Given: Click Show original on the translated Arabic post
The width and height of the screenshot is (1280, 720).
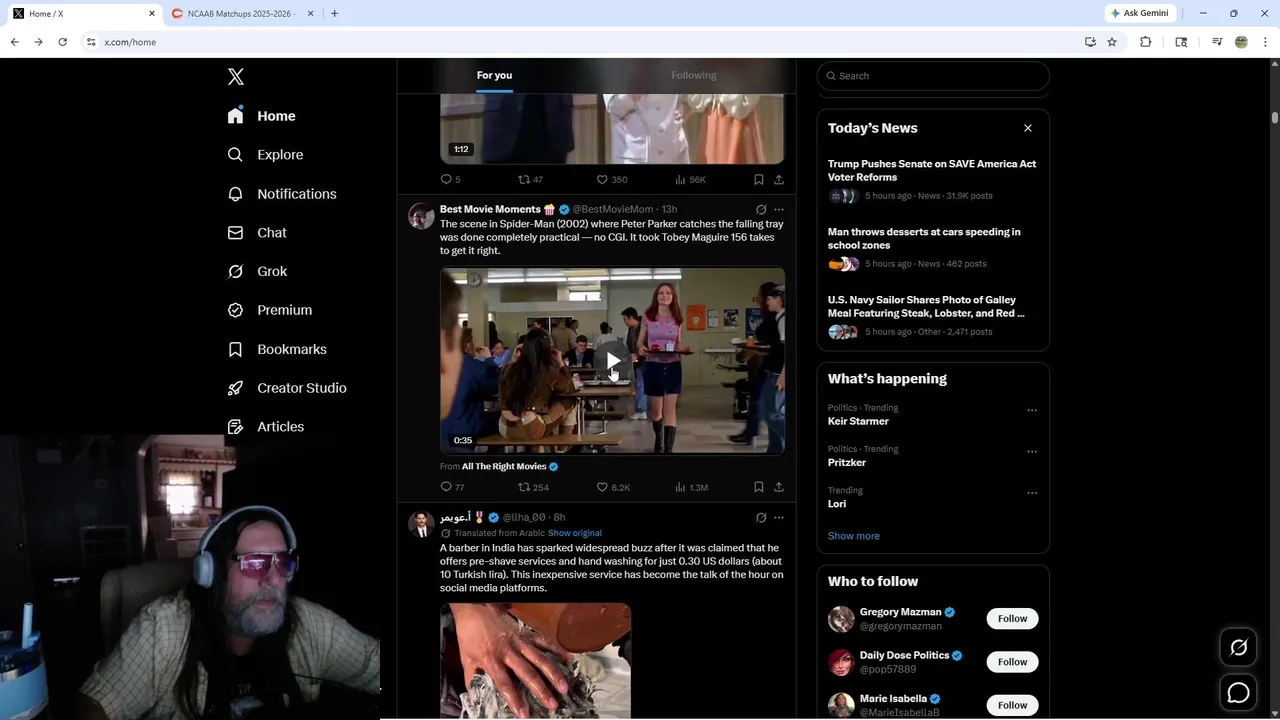Looking at the screenshot, I should point(575,533).
